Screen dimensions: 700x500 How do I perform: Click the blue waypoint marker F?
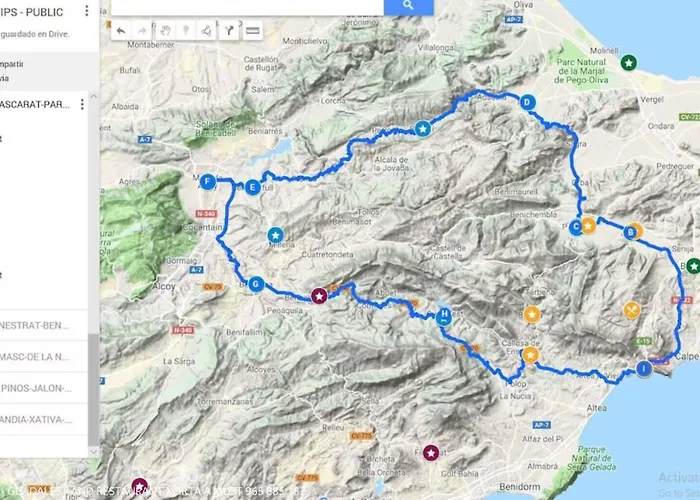pos(208,182)
